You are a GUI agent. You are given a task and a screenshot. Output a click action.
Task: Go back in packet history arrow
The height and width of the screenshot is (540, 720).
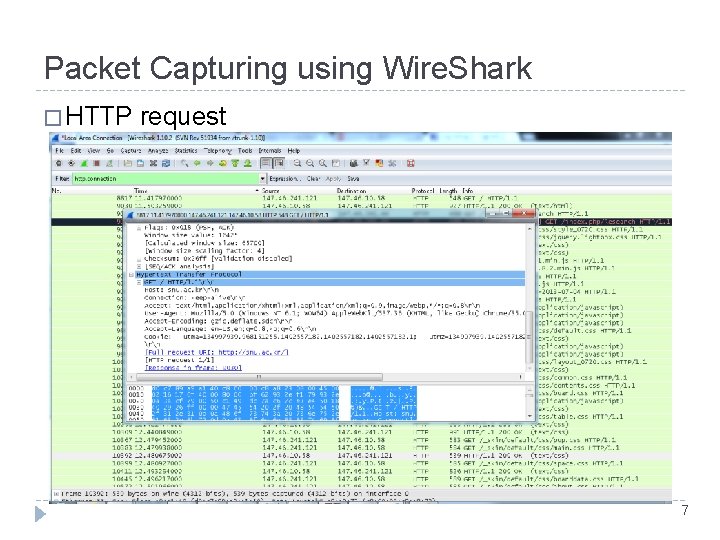click(x=197, y=163)
